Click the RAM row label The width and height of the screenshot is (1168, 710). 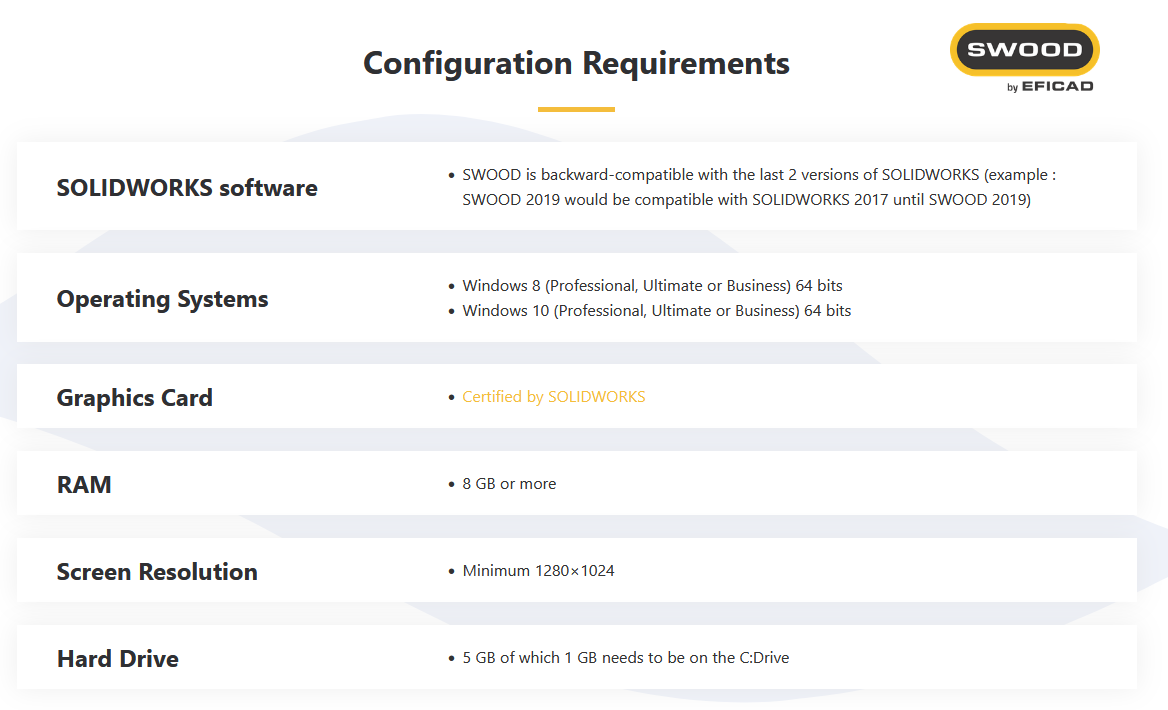(84, 485)
